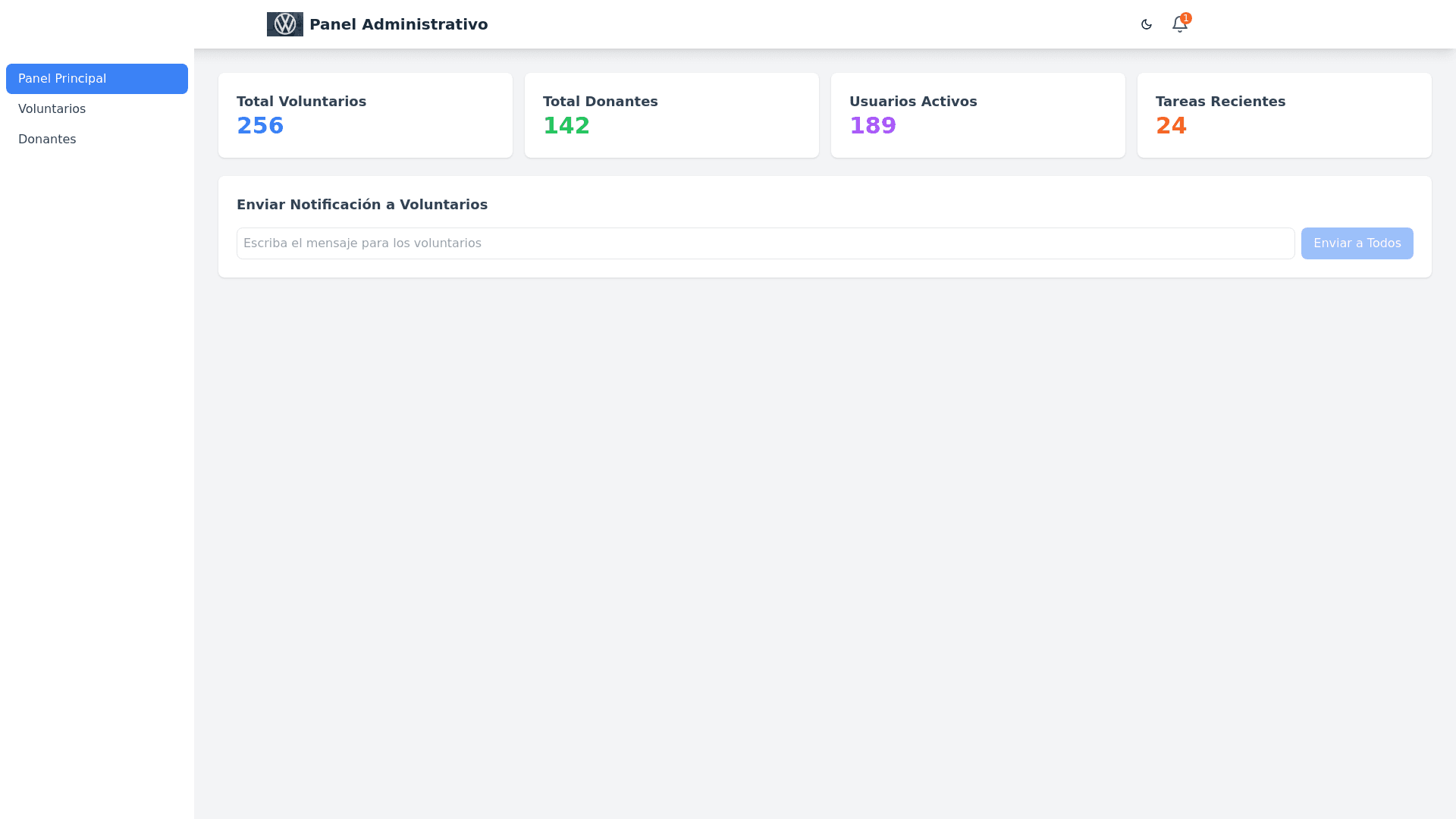Focus the volunteer message input field
Viewport: 1456px width, 819px height.
(x=765, y=243)
